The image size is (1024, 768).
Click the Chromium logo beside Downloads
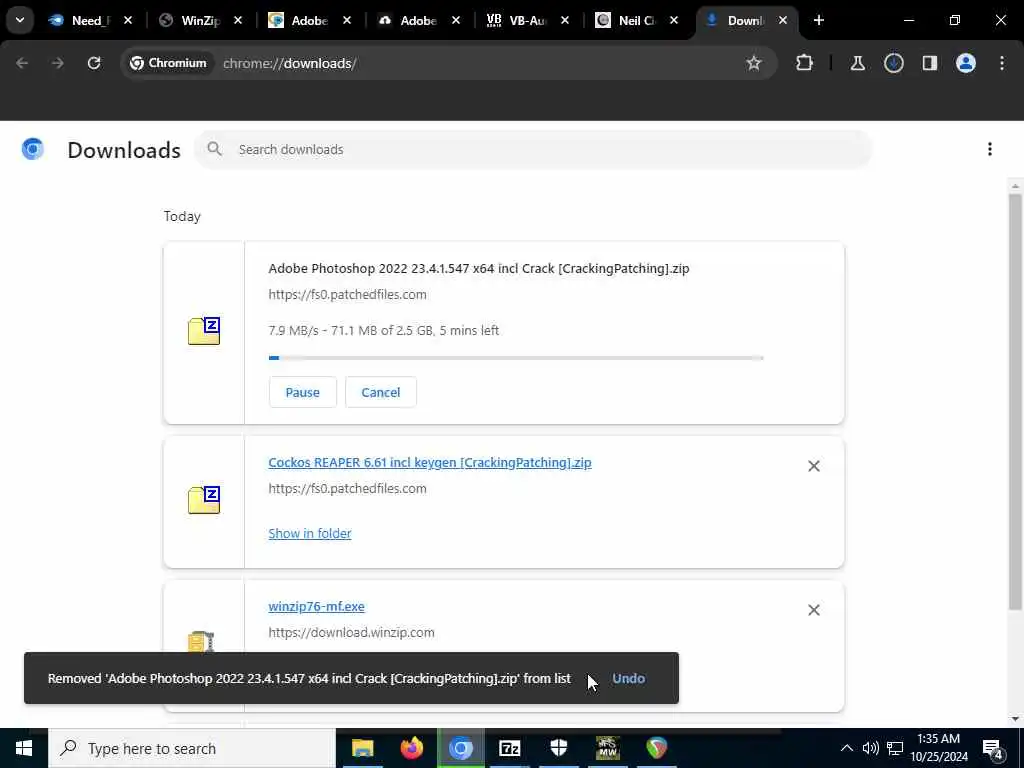33,150
